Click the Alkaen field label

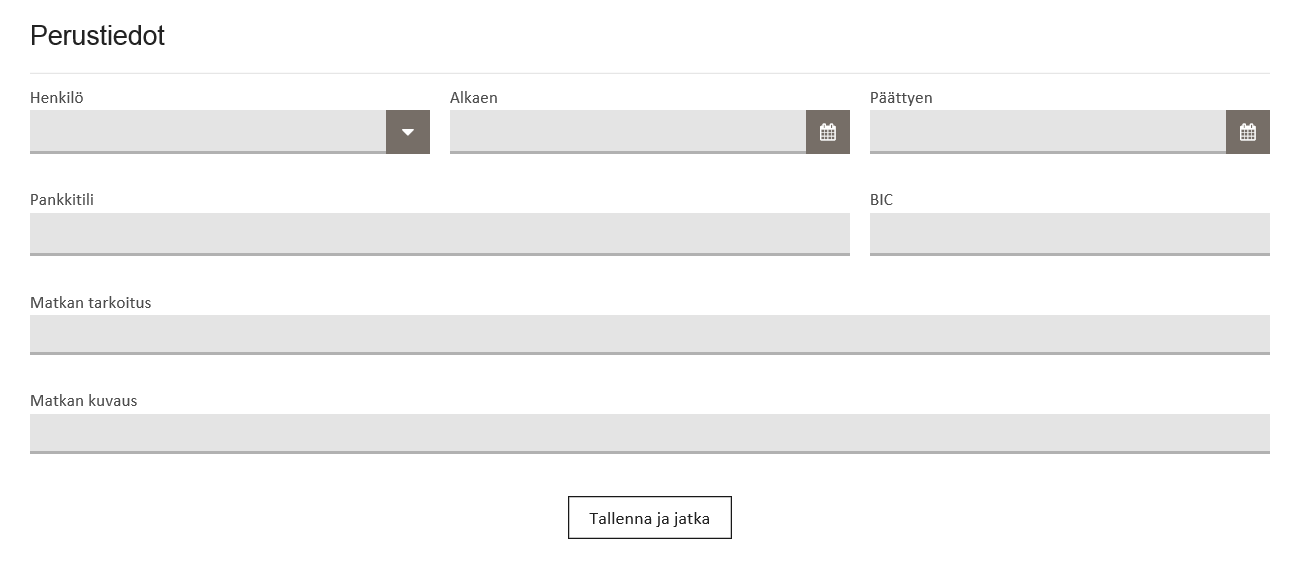474,98
